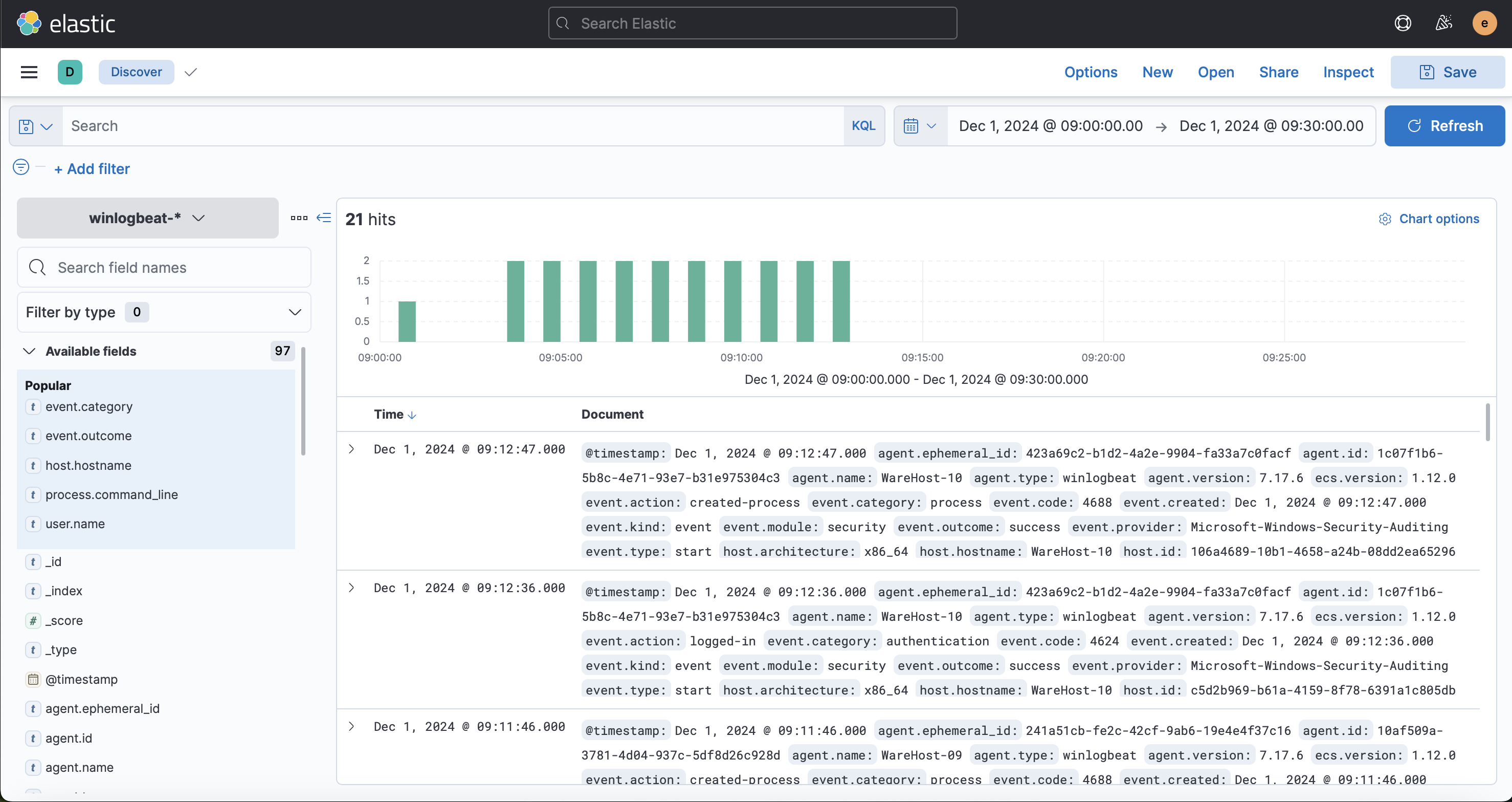Expand the 09:11:46 document row

click(x=351, y=726)
